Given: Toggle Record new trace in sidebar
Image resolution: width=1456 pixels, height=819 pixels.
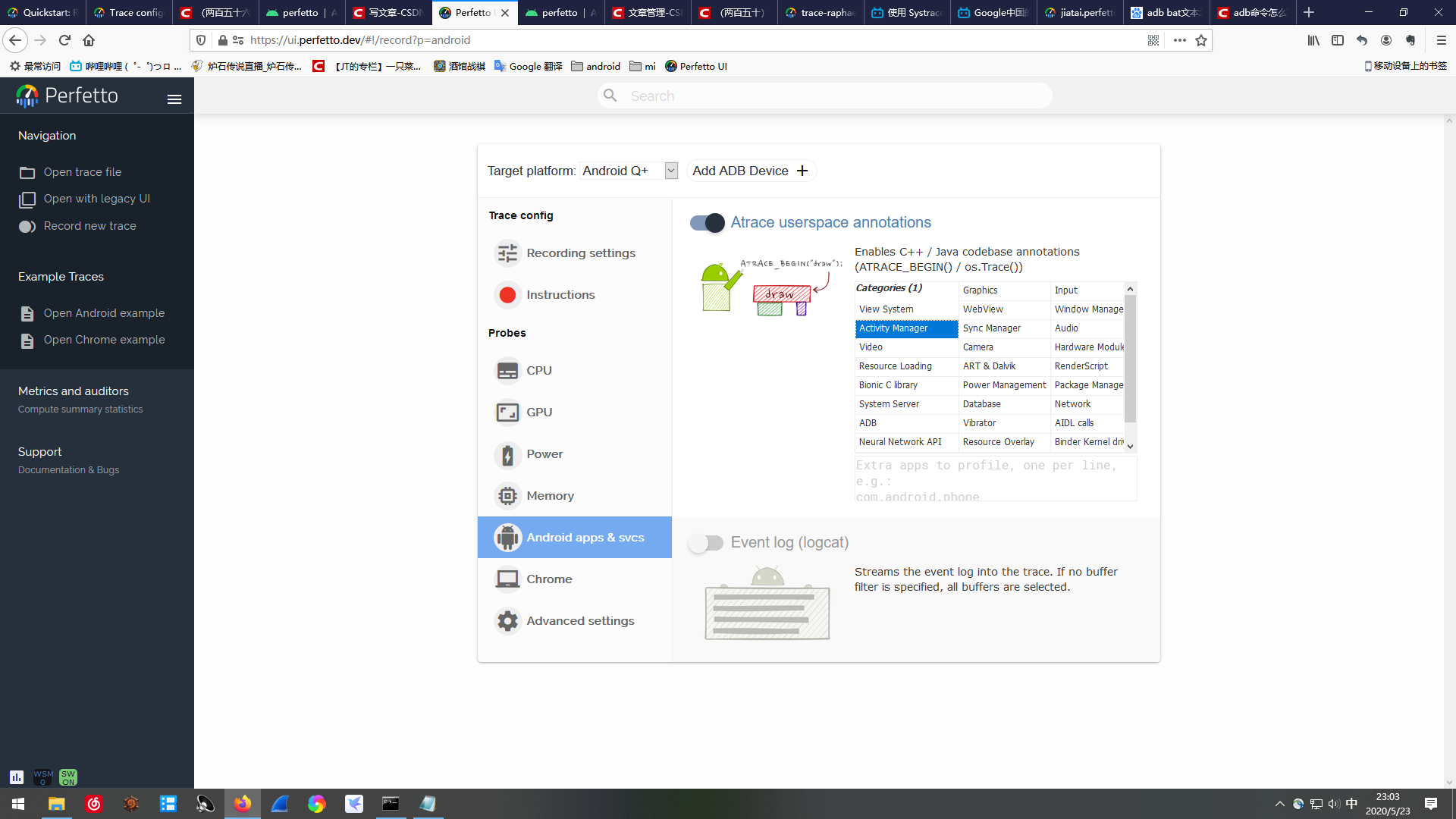Looking at the screenshot, I should pyautogui.click(x=89, y=226).
